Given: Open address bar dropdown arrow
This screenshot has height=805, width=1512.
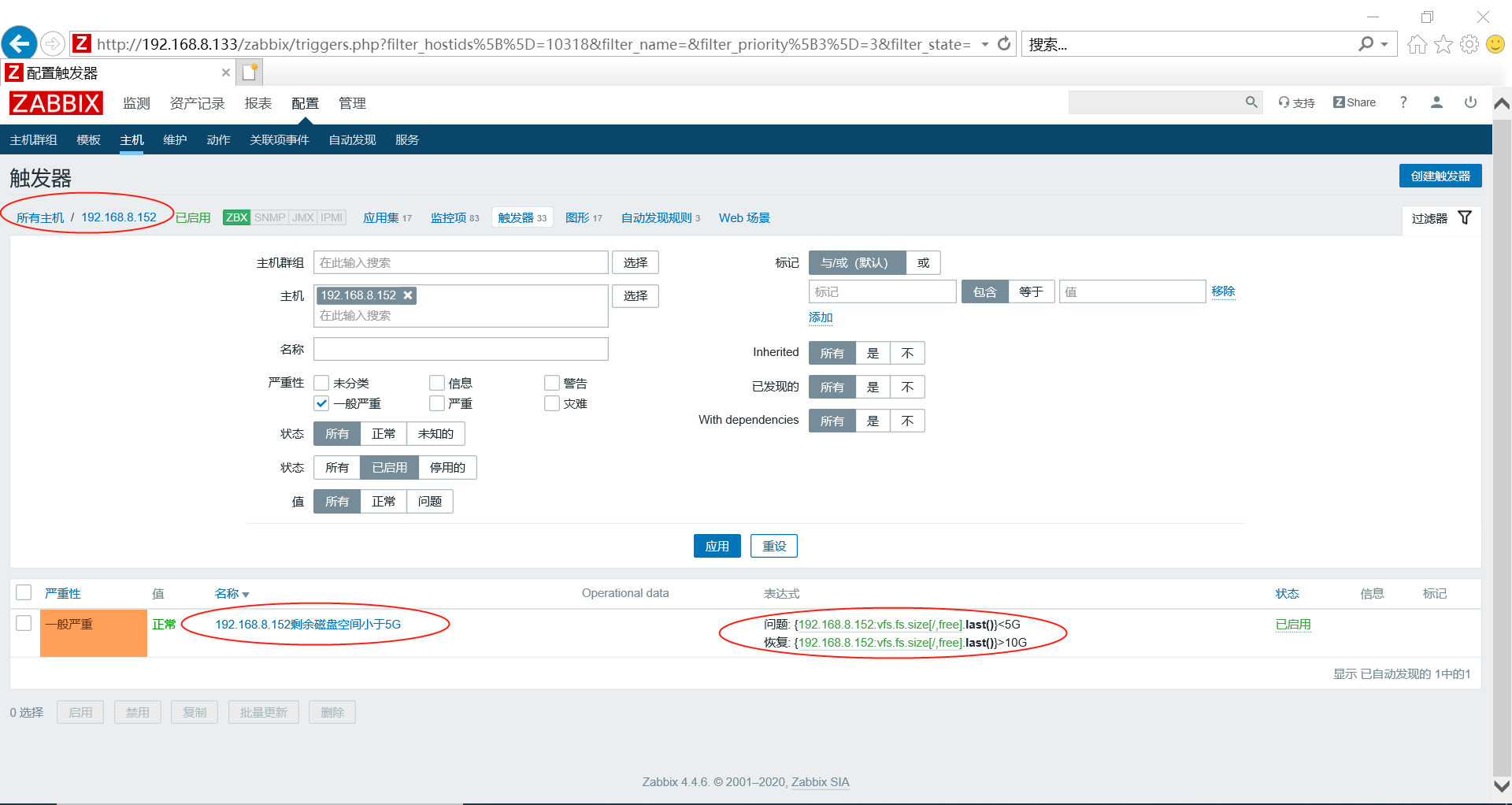Looking at the screenshot, I should [x=985, y=44].
